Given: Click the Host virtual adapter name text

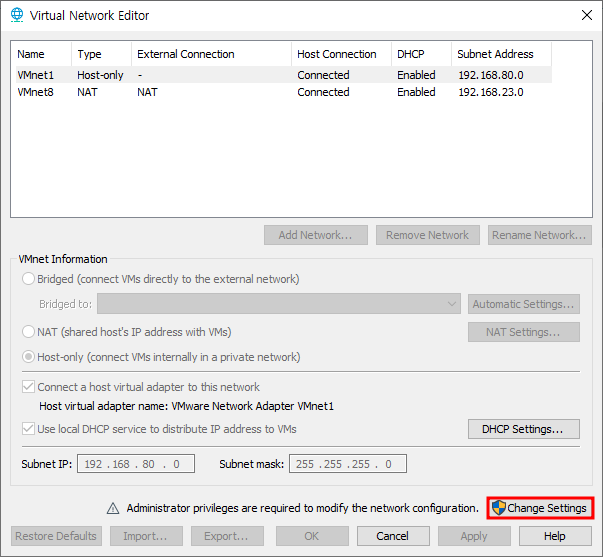Looking at the screenshot, I should click(187, 406).
